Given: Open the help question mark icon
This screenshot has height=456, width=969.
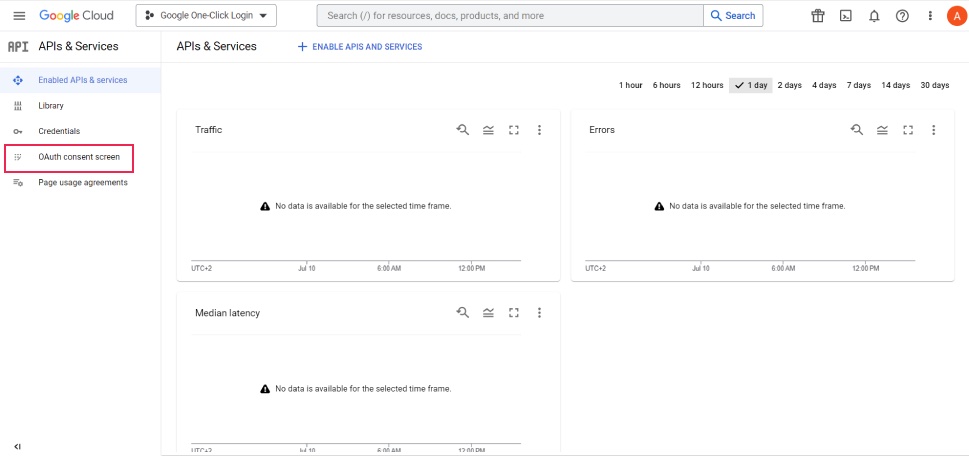Looking at the screenshot, I should pos(902,16).
